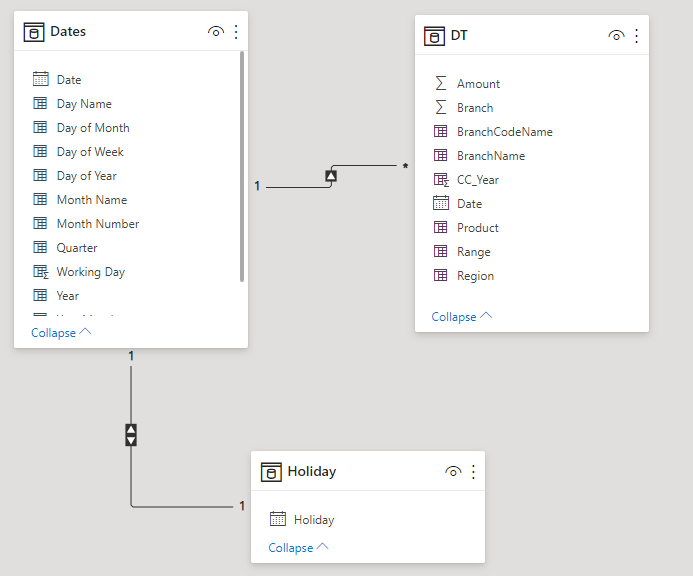Click the Dates table header icon
This screenshot has height=576, width=693.
coord(34,32)
